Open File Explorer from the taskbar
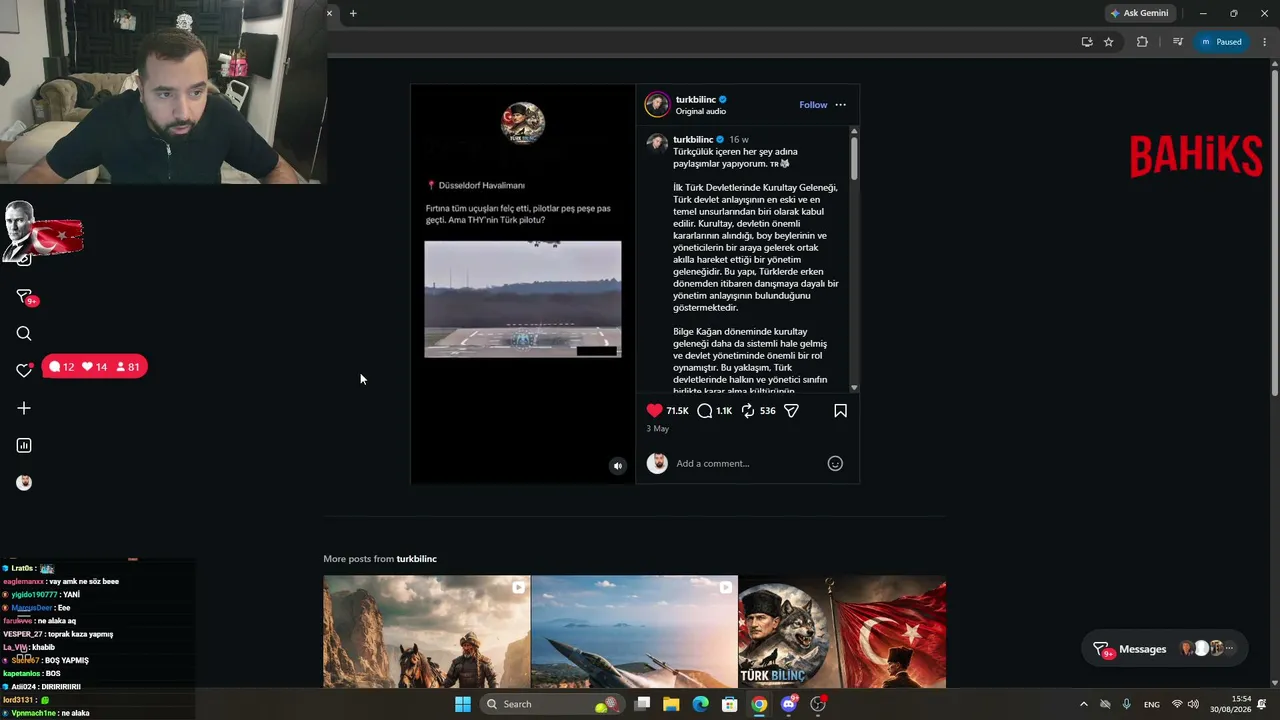Screen dimensions: 1280x720 (x=672, y=704)
